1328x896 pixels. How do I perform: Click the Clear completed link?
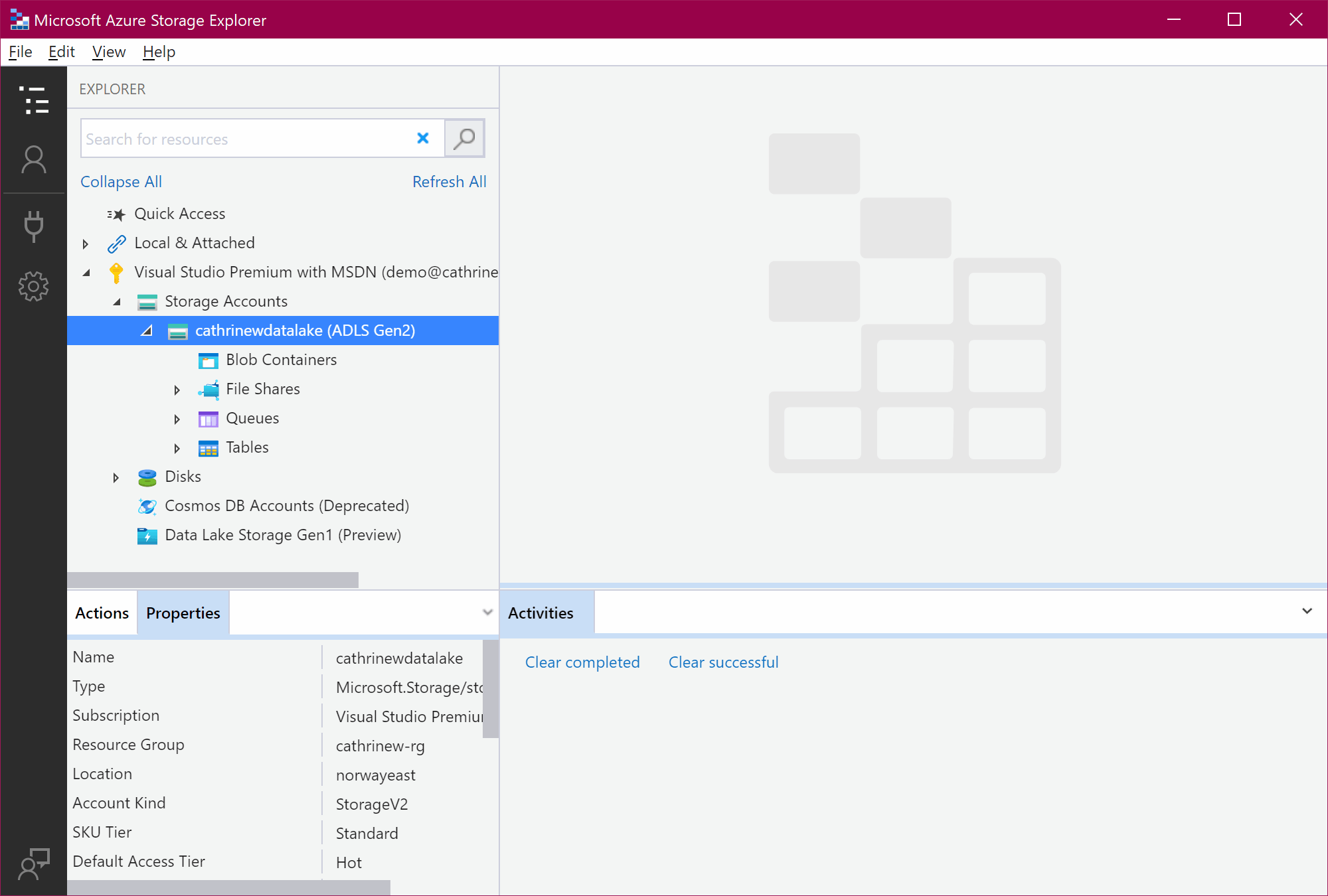[582, 662]
